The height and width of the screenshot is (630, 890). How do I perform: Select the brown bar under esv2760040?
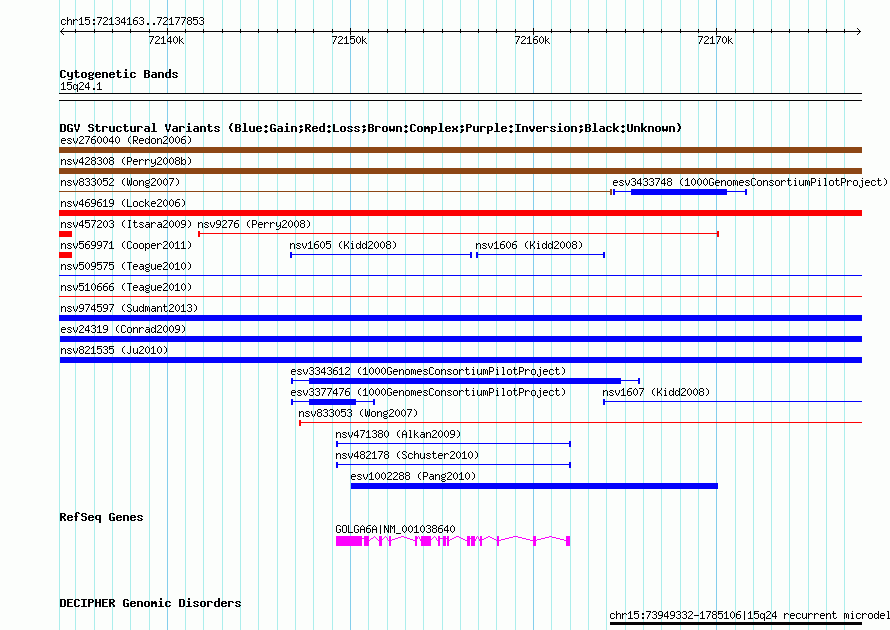pyautogui.click(x=460, y=150)
